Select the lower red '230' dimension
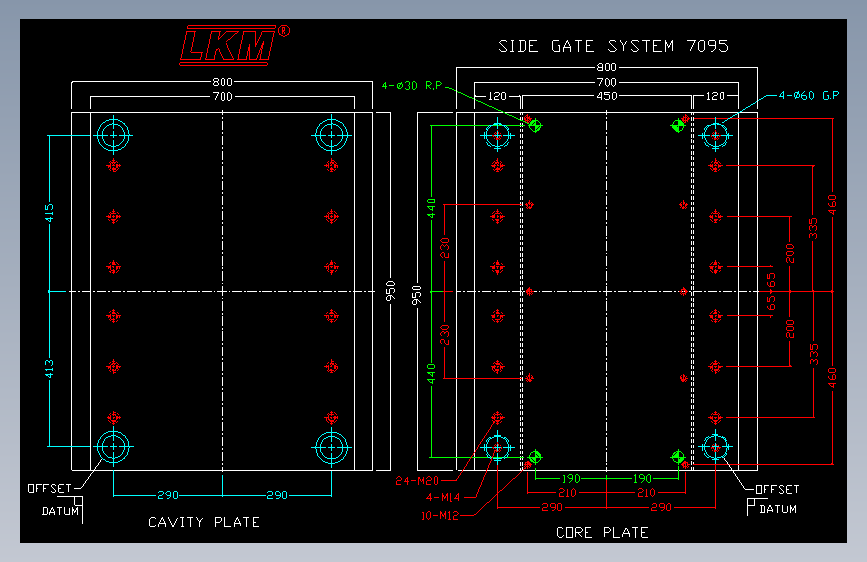Image resolution: width=867 pixels, height=562 pixels. coord(445,335)
